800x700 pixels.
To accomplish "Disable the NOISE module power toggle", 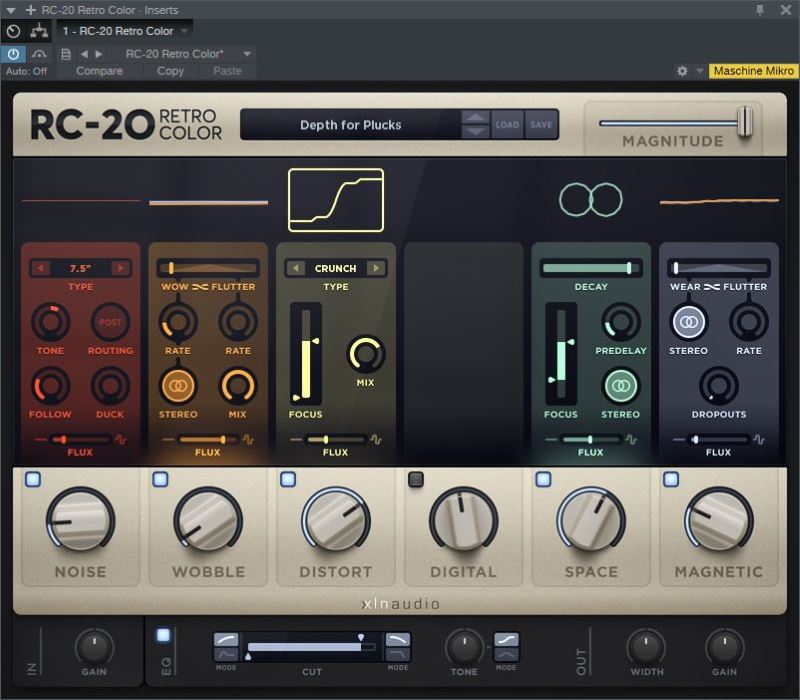I will [33, 479].
